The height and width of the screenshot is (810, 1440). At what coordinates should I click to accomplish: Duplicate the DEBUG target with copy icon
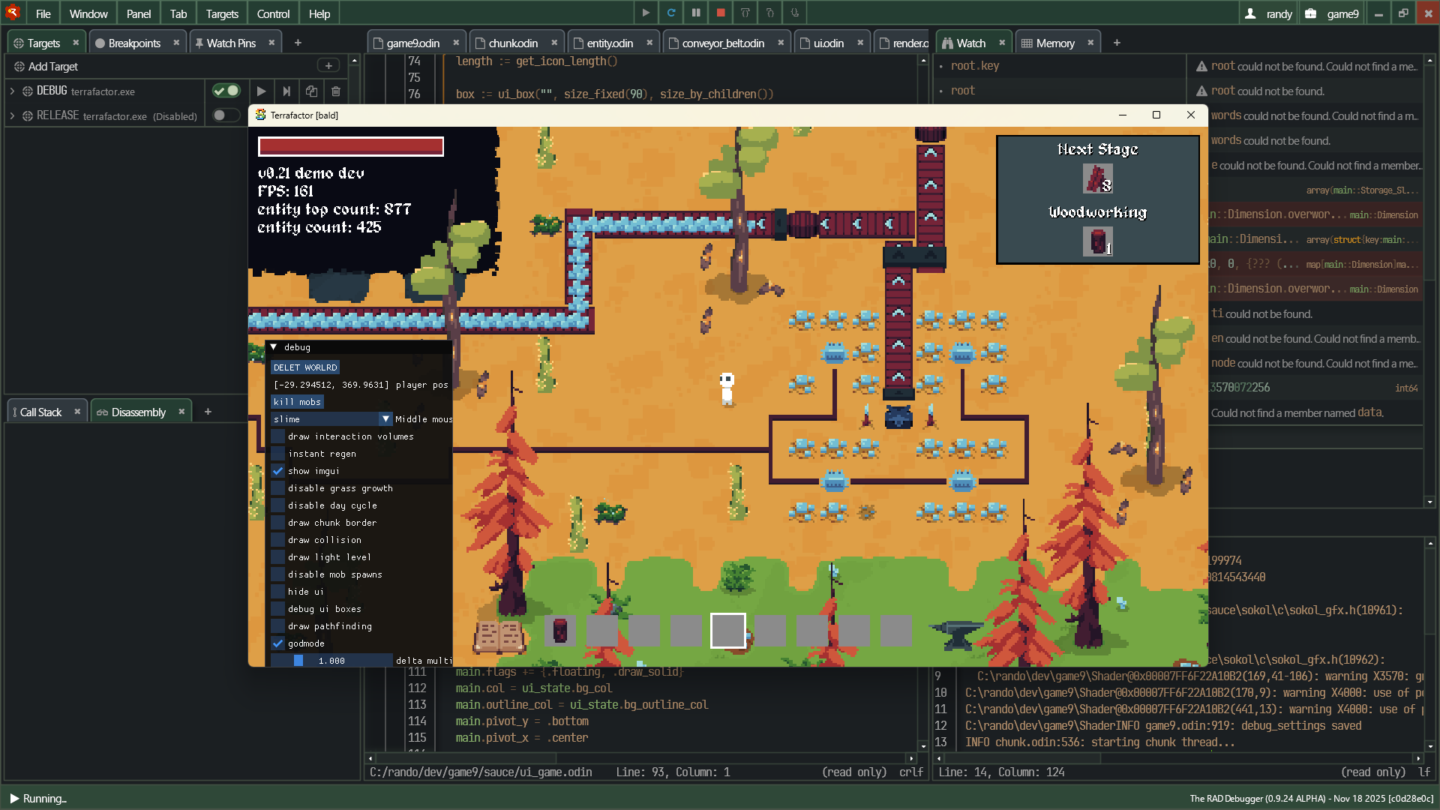311,91
